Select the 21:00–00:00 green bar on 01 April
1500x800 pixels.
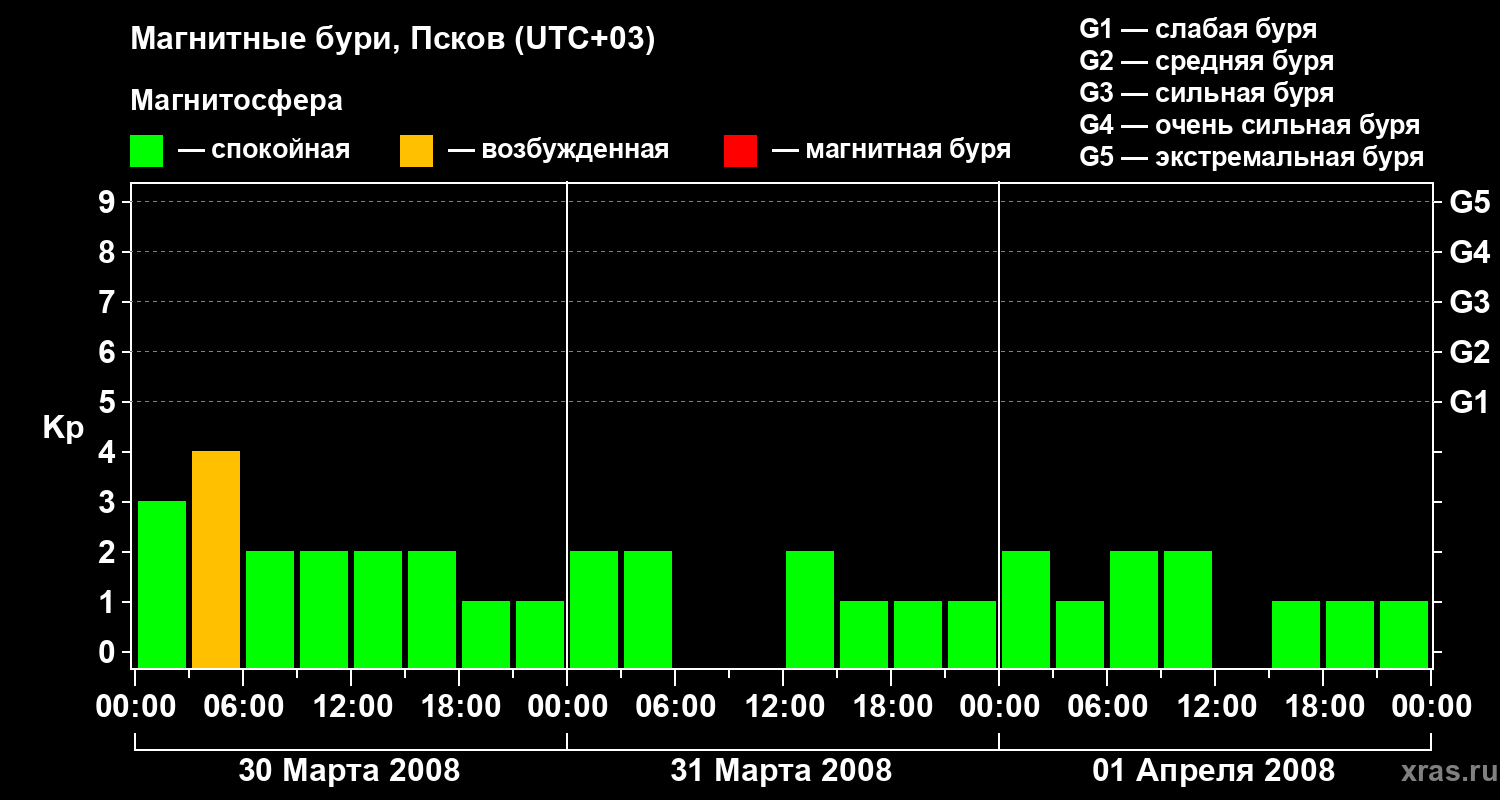[x=1404, y=634]
